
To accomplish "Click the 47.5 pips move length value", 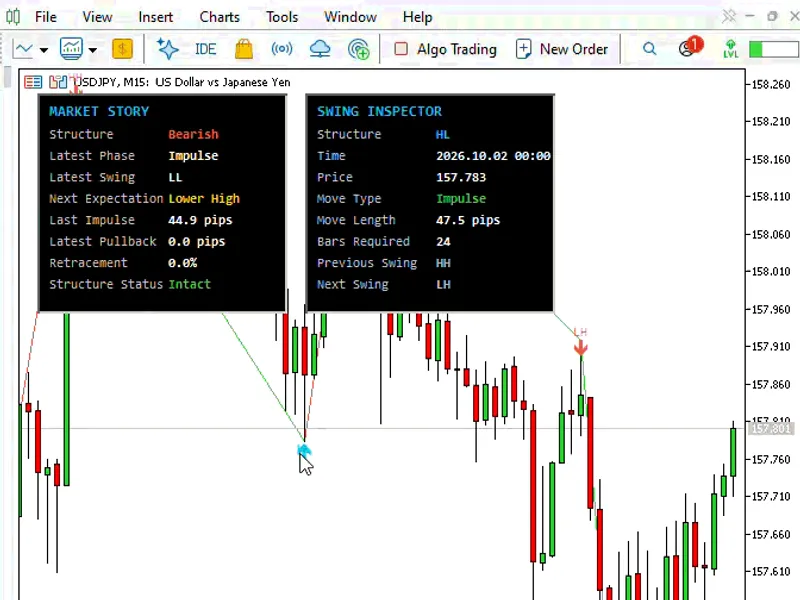I will (468, 220).
